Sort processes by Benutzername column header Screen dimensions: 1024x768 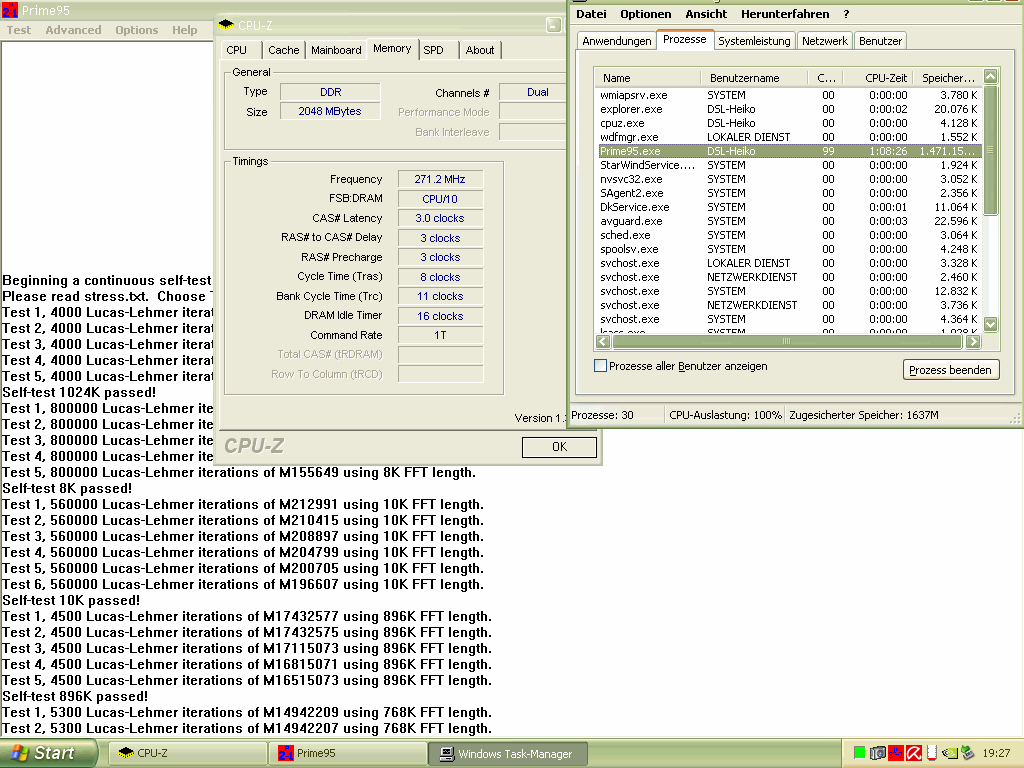pyautogui.click(x=754, y=78)
